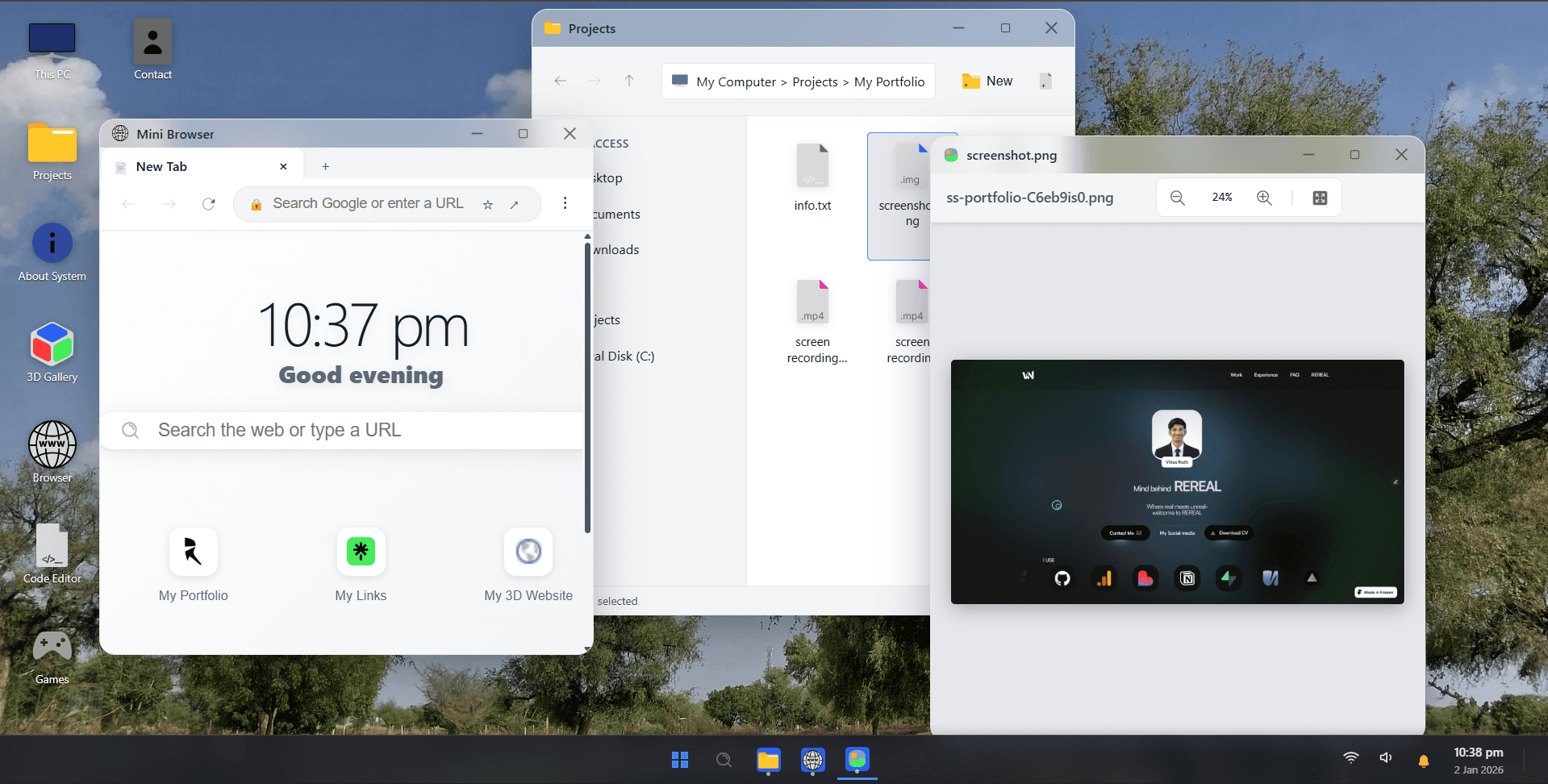Screen dimensions: 1548x784
Task: Open the image viewer from the taskbar
Action: click(857, 760)
